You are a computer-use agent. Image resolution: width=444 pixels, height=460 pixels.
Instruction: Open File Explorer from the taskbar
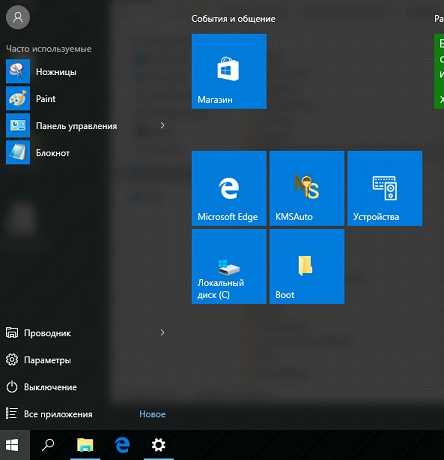point(85,445)
